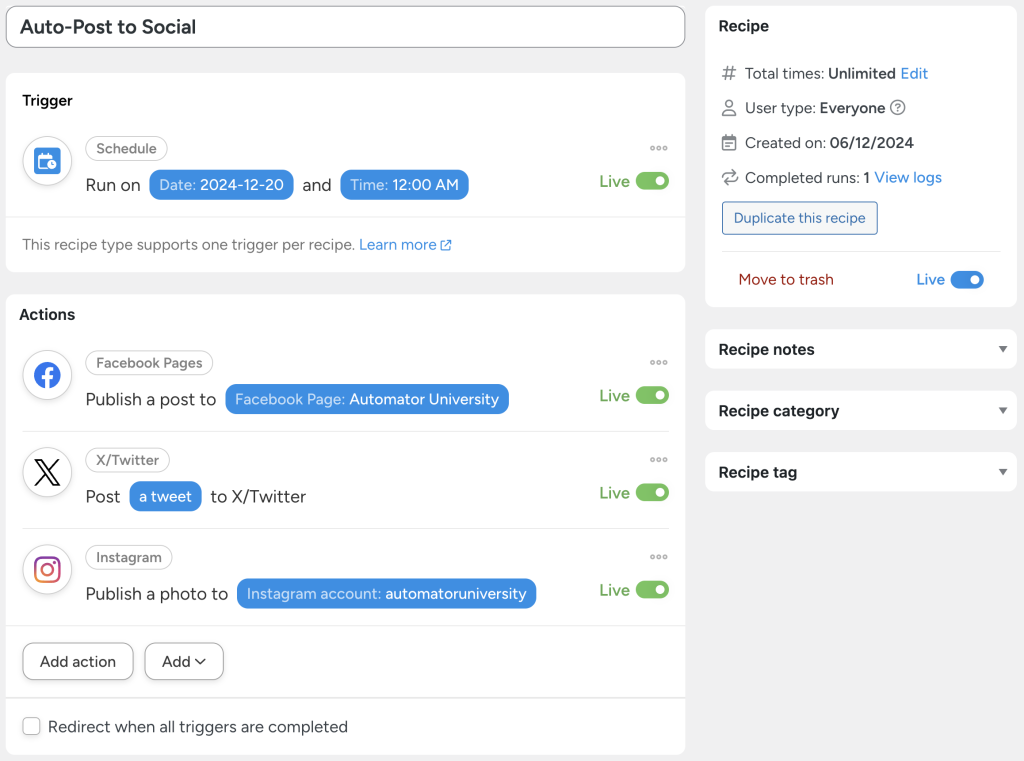Open the Facebook action's three-dot menu
1024x761 pixels.
coord(658,363)
